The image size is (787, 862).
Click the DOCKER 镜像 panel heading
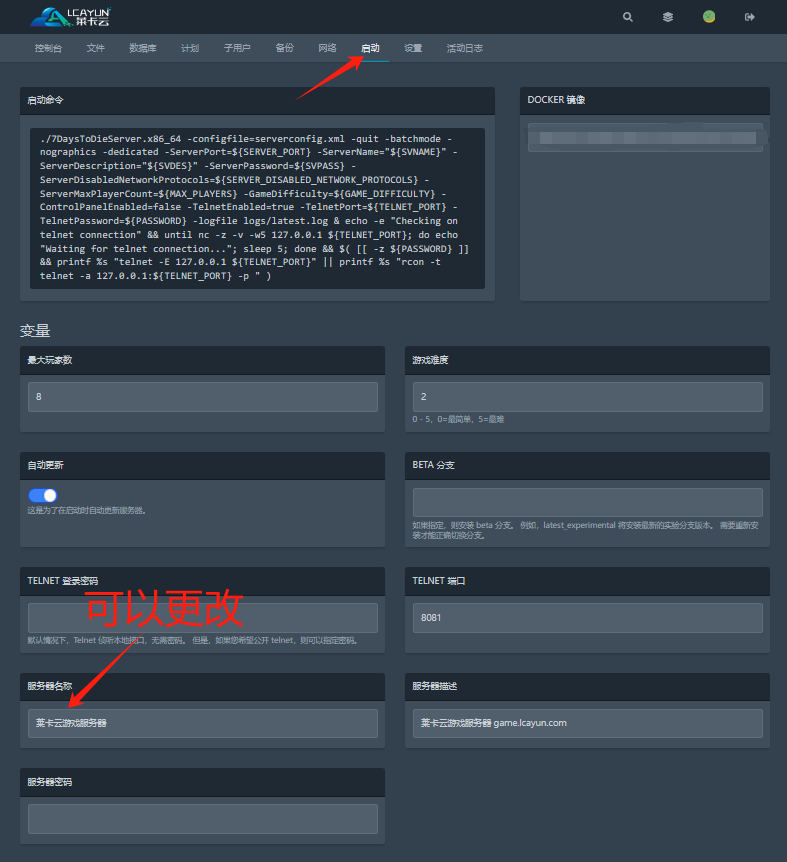556,100
